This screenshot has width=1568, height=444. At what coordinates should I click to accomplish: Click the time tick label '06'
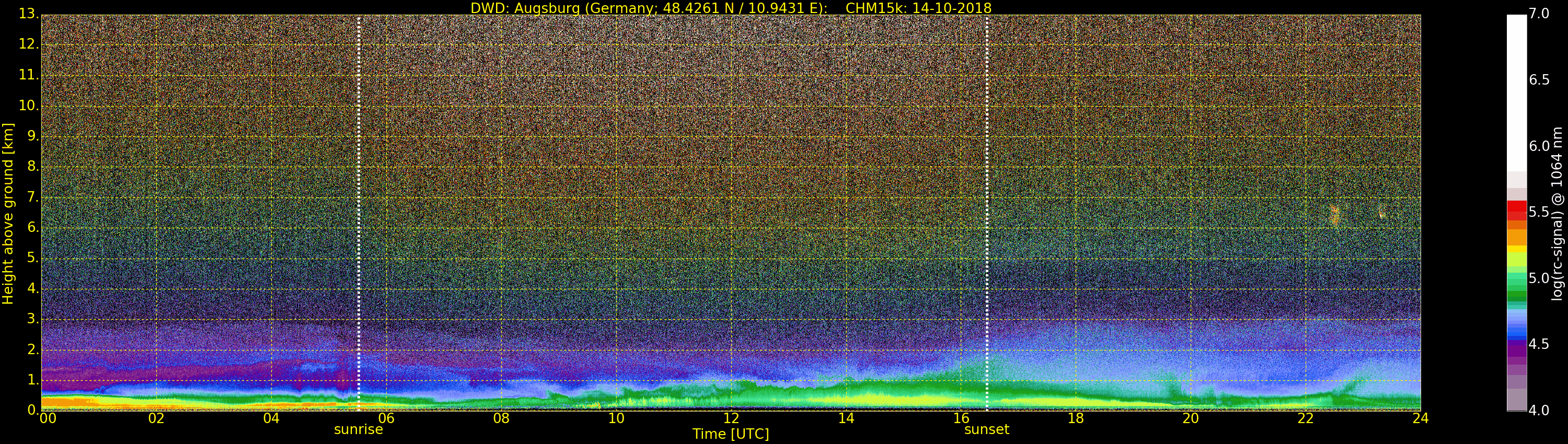[x=387, y=418]
